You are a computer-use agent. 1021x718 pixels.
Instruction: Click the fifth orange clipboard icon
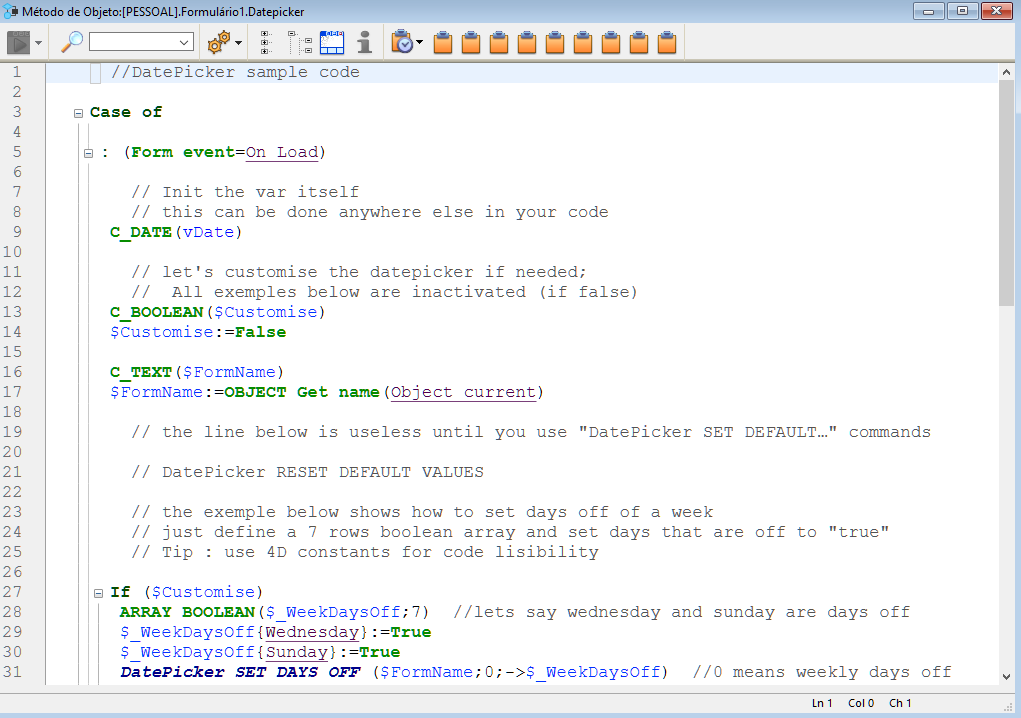(555, 42)
